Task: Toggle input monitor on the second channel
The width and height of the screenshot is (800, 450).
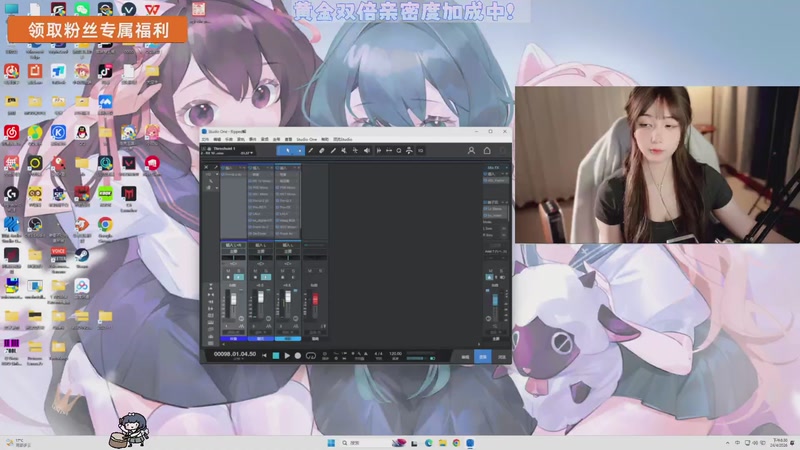Action: tap(266, 277)
